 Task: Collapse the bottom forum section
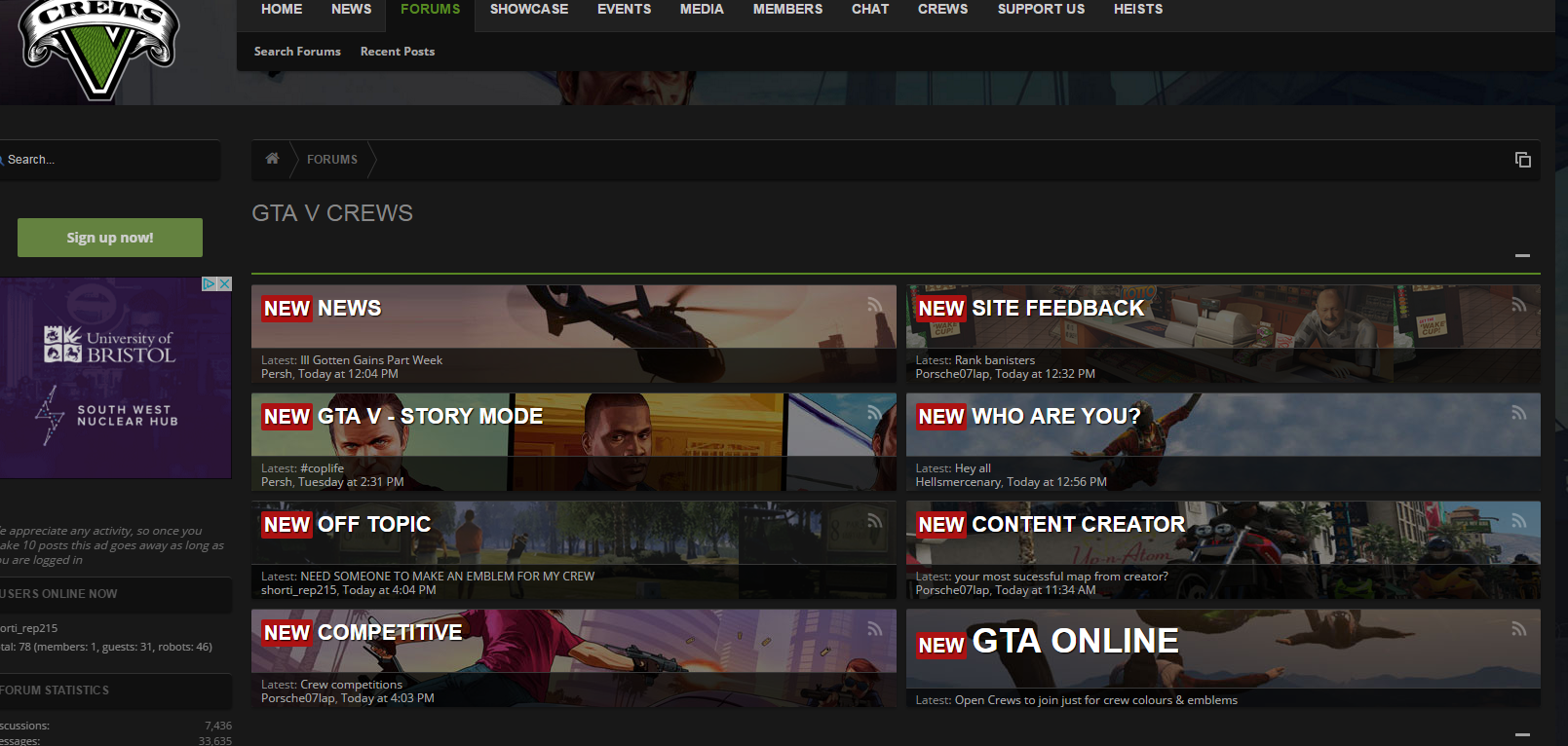coord(1522,734)
